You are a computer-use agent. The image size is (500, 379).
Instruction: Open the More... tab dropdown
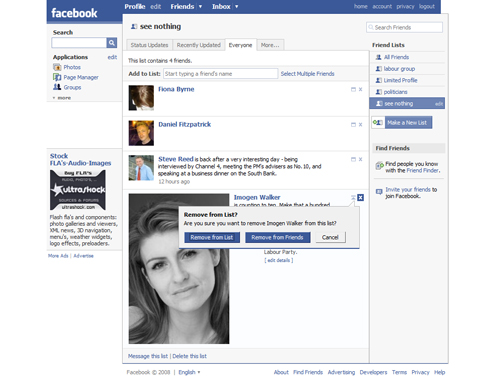click(x=270, y=45)
